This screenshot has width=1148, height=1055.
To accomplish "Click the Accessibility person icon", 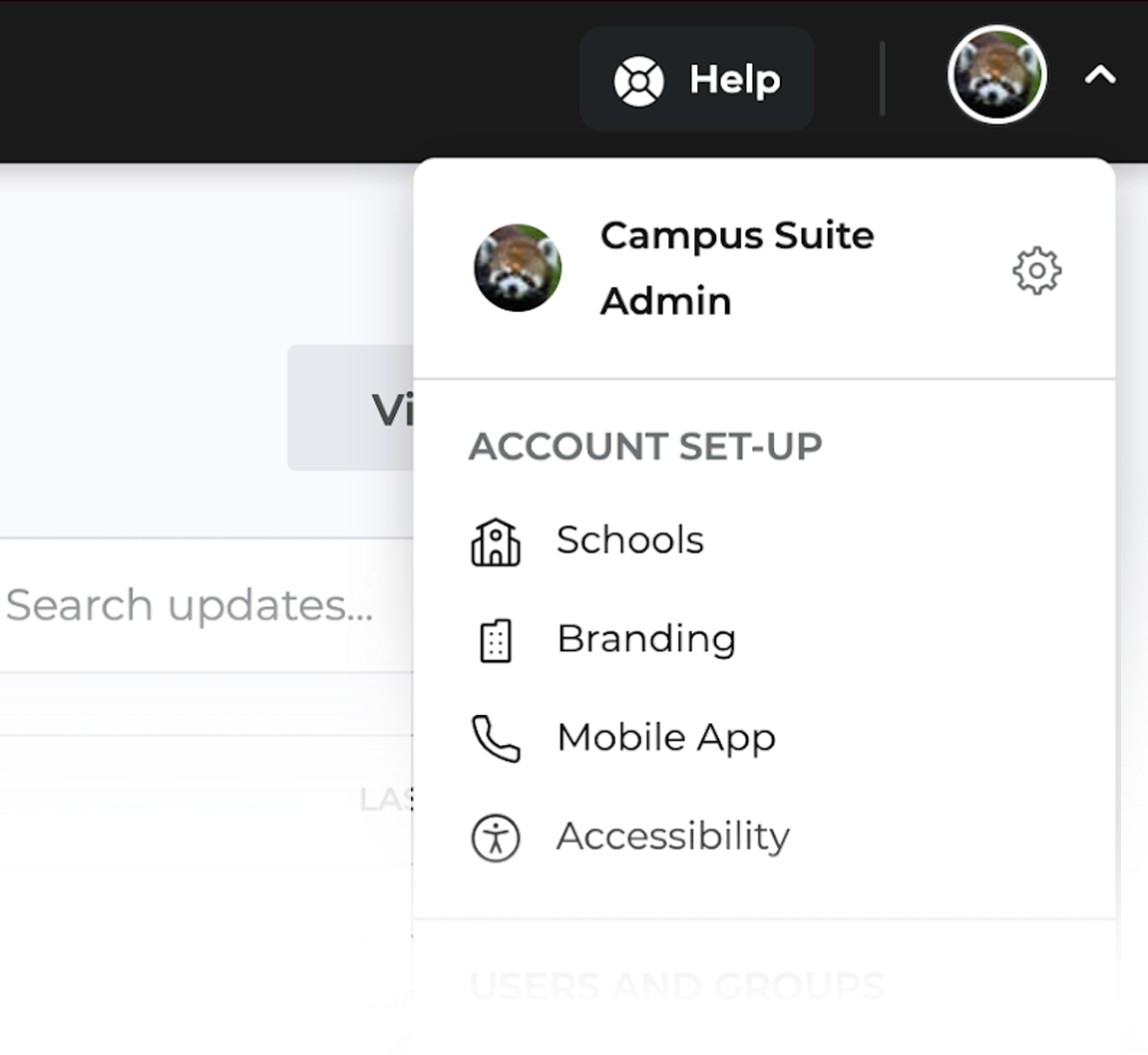I will pyautogui.click(x=494, y=839).
